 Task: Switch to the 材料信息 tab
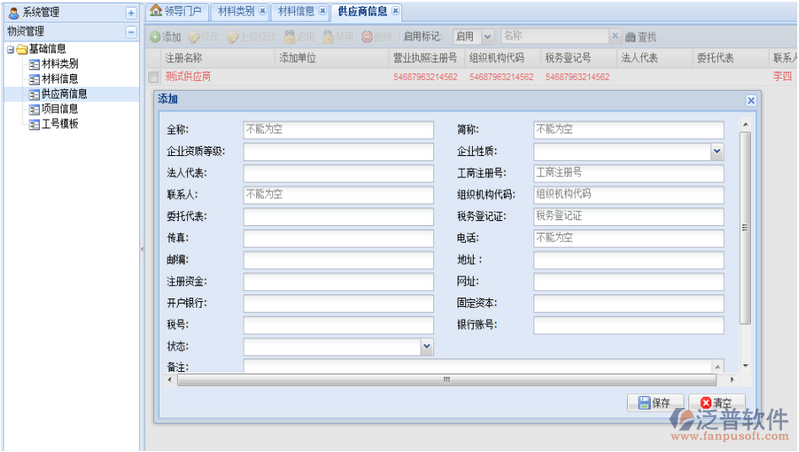(x=295, y=11)
